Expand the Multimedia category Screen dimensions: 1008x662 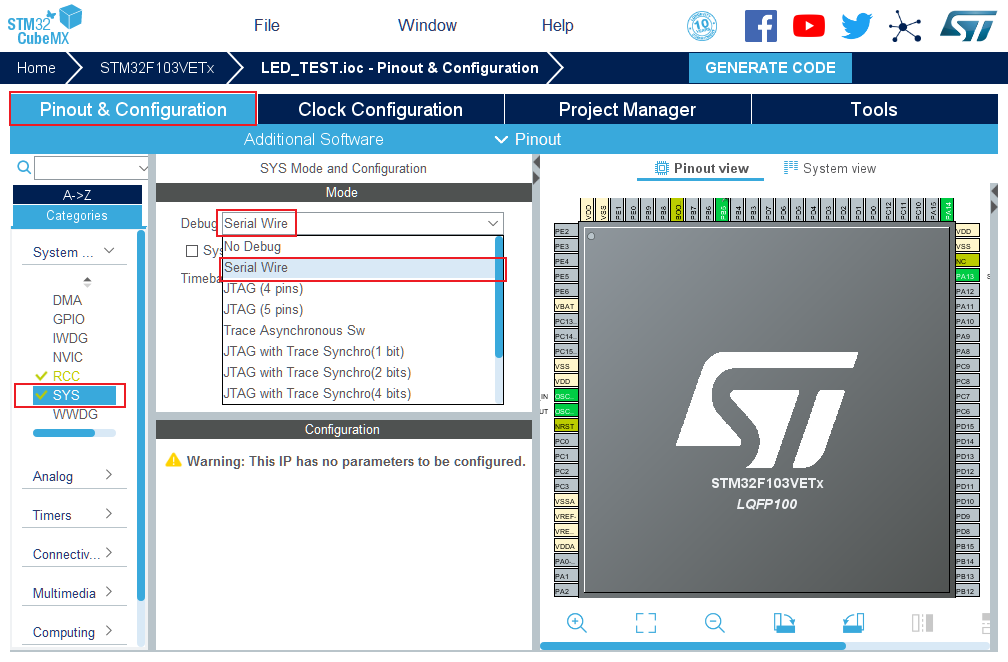point(109,592)
